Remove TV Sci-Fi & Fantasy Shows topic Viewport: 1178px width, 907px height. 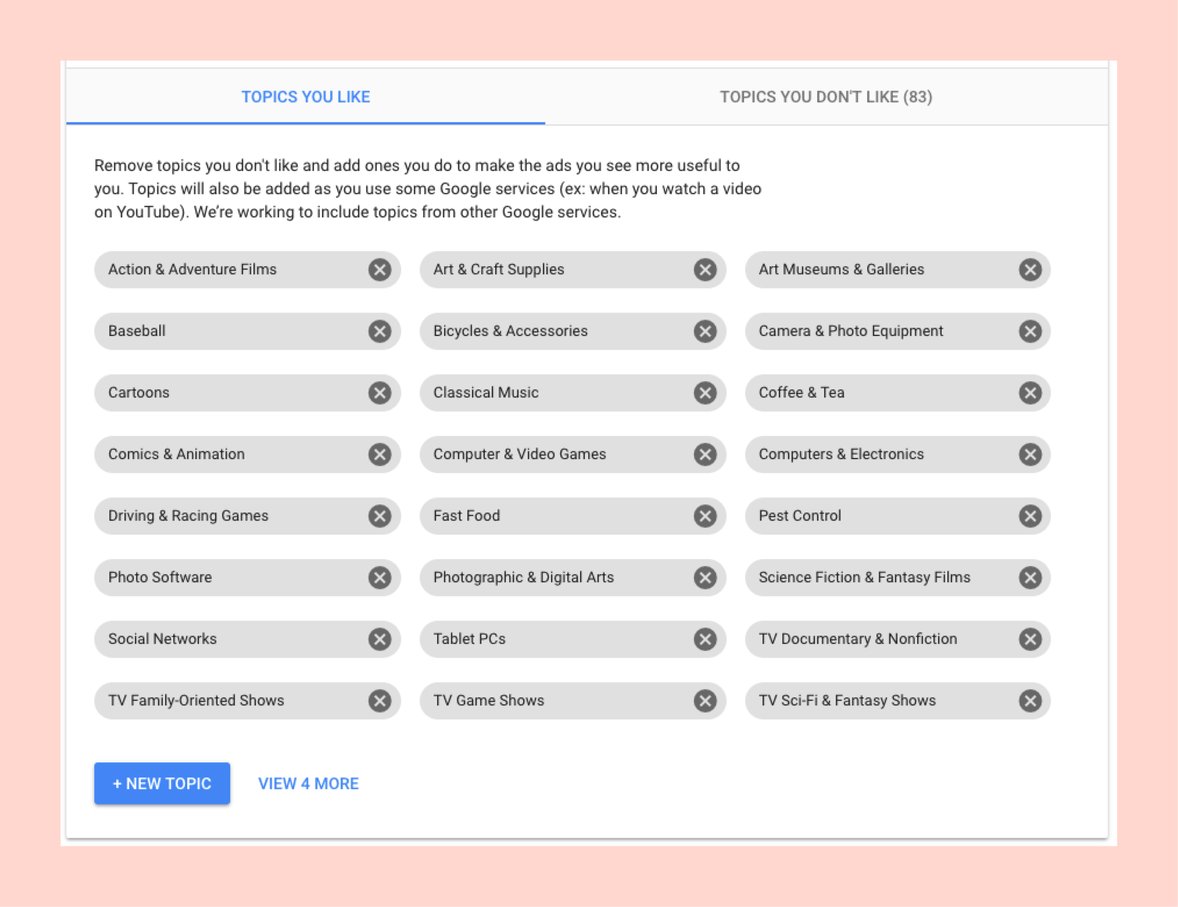pyautogui.click(x=1030, y=701)
